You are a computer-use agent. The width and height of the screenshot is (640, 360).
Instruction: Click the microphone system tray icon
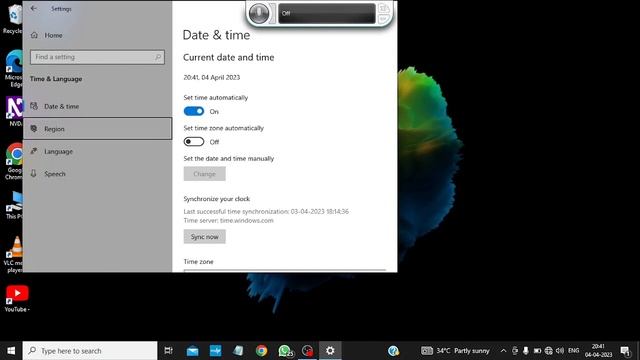tap(526, 351)
